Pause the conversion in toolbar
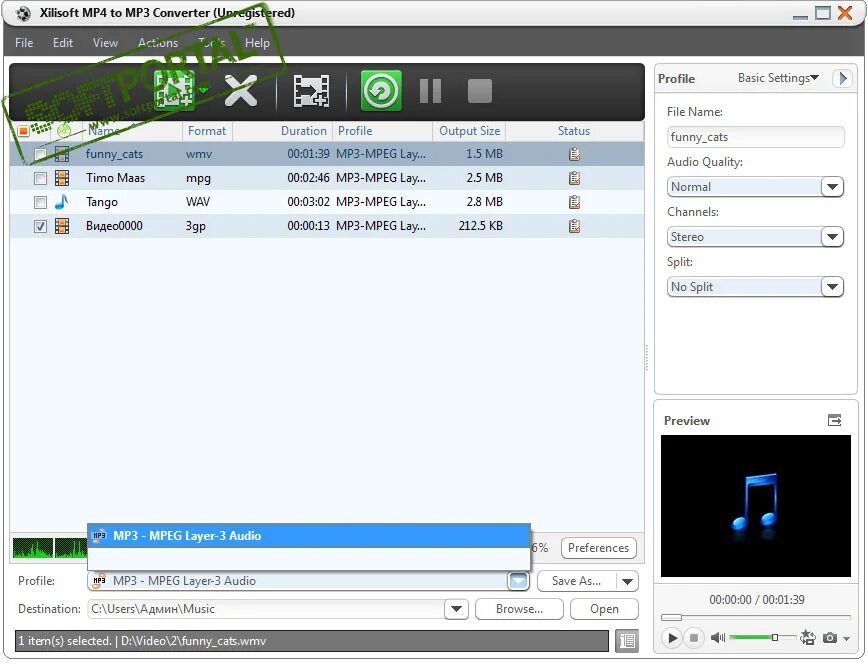This screenshot has width=868, height=664. coord(430,91)
